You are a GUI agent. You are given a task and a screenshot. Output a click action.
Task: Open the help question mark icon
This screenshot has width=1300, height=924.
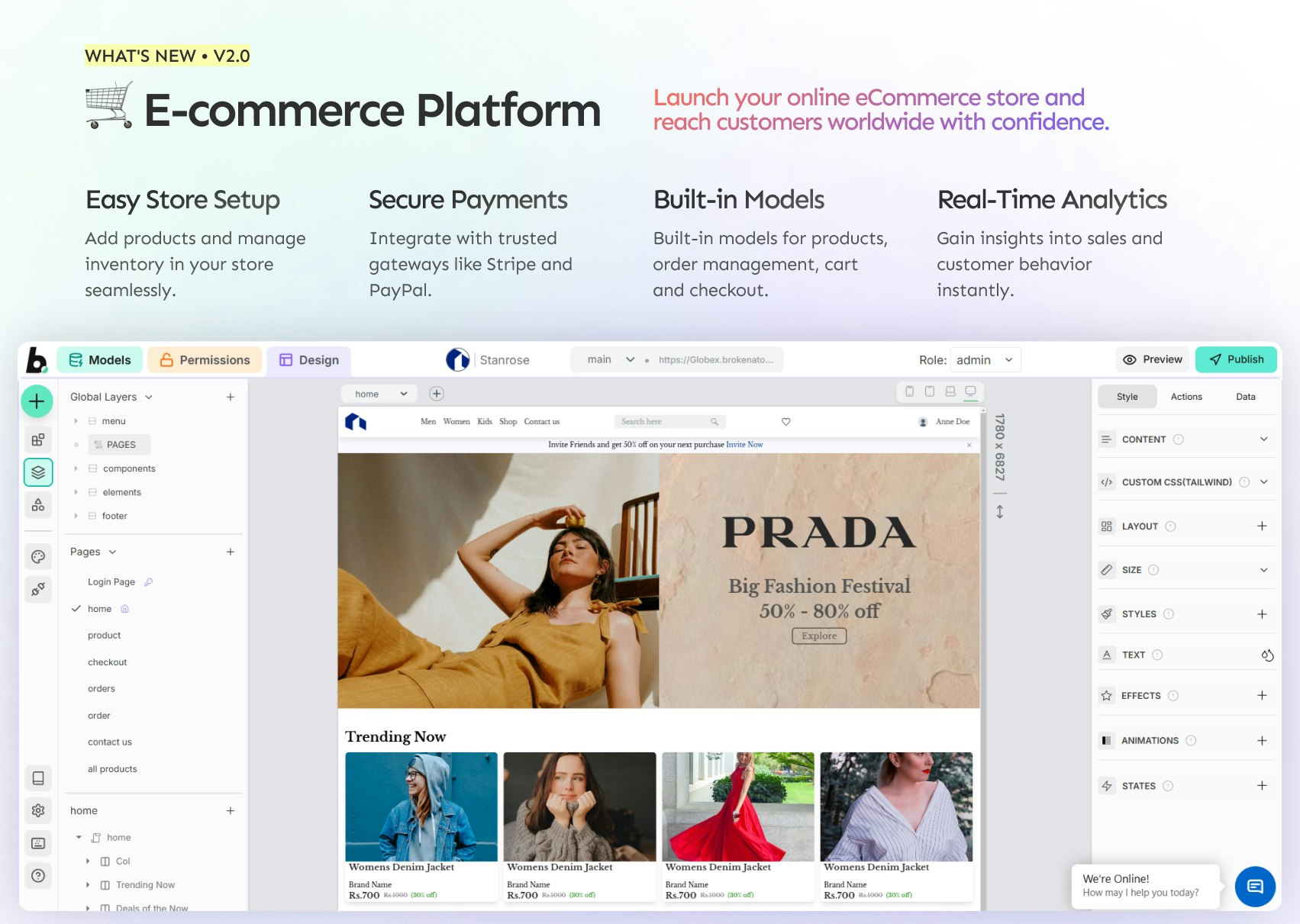(x=38, y=876)
